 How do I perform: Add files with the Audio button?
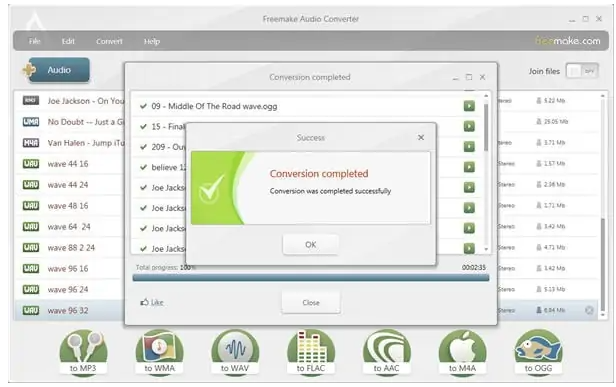pyautogui.click(x=59, y=70)
